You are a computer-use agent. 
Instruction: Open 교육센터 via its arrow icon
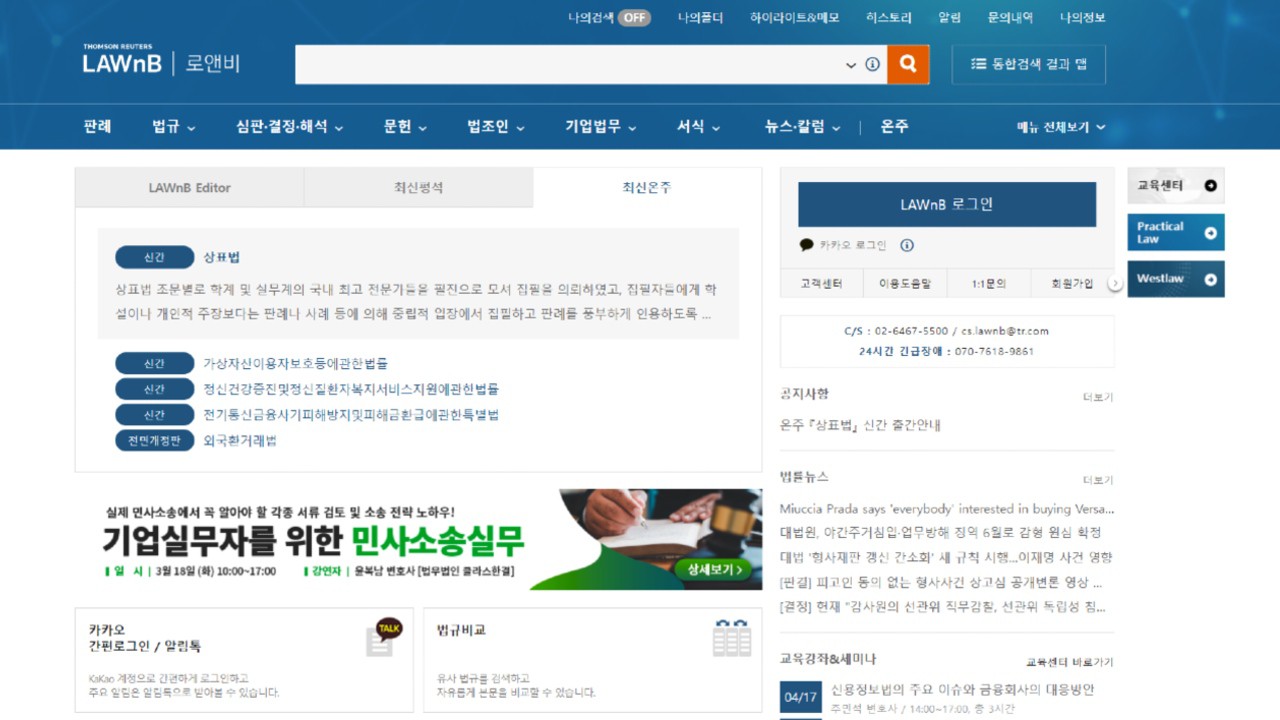pyautogui.click(x=1210, y=186)
